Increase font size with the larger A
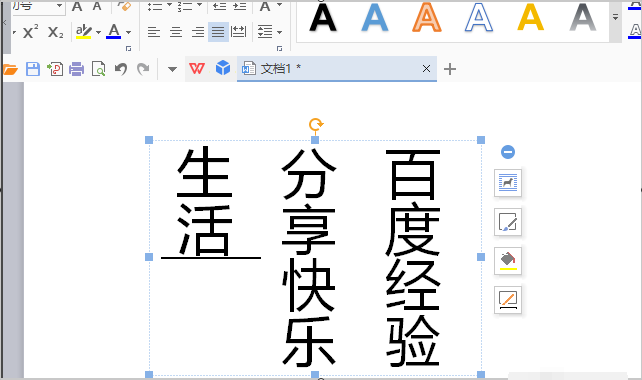This screenshot has width=642, height=380. [x=77, y=6]
